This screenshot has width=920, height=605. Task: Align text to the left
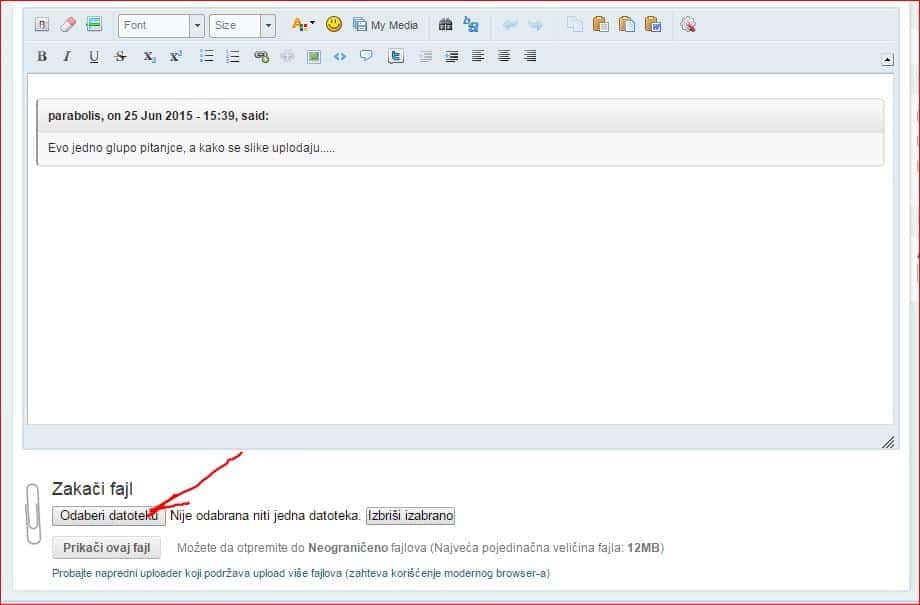point(478,56)
